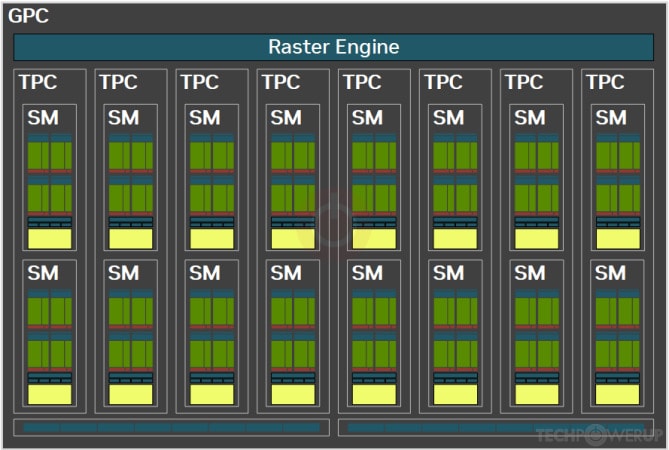Click the GPC label in top-left corner
The width and height of the screenshot is (669, 450).
pos(27,16)
